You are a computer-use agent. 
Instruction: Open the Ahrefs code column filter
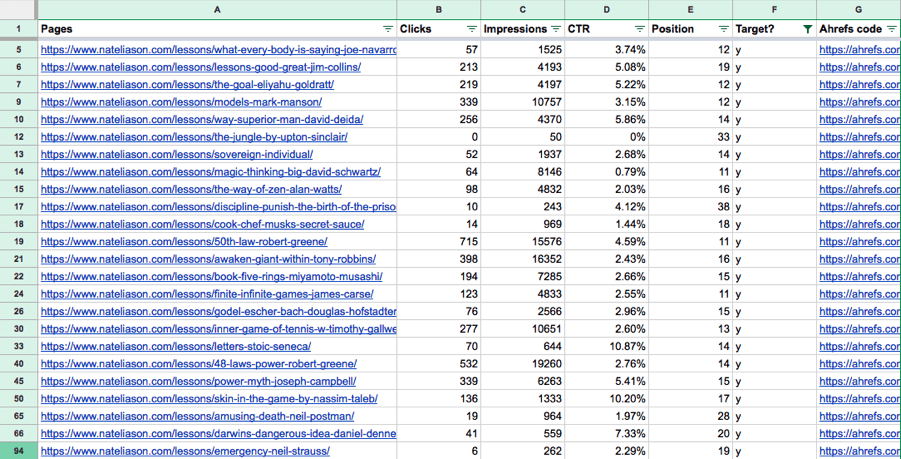[x=891, y=29]
